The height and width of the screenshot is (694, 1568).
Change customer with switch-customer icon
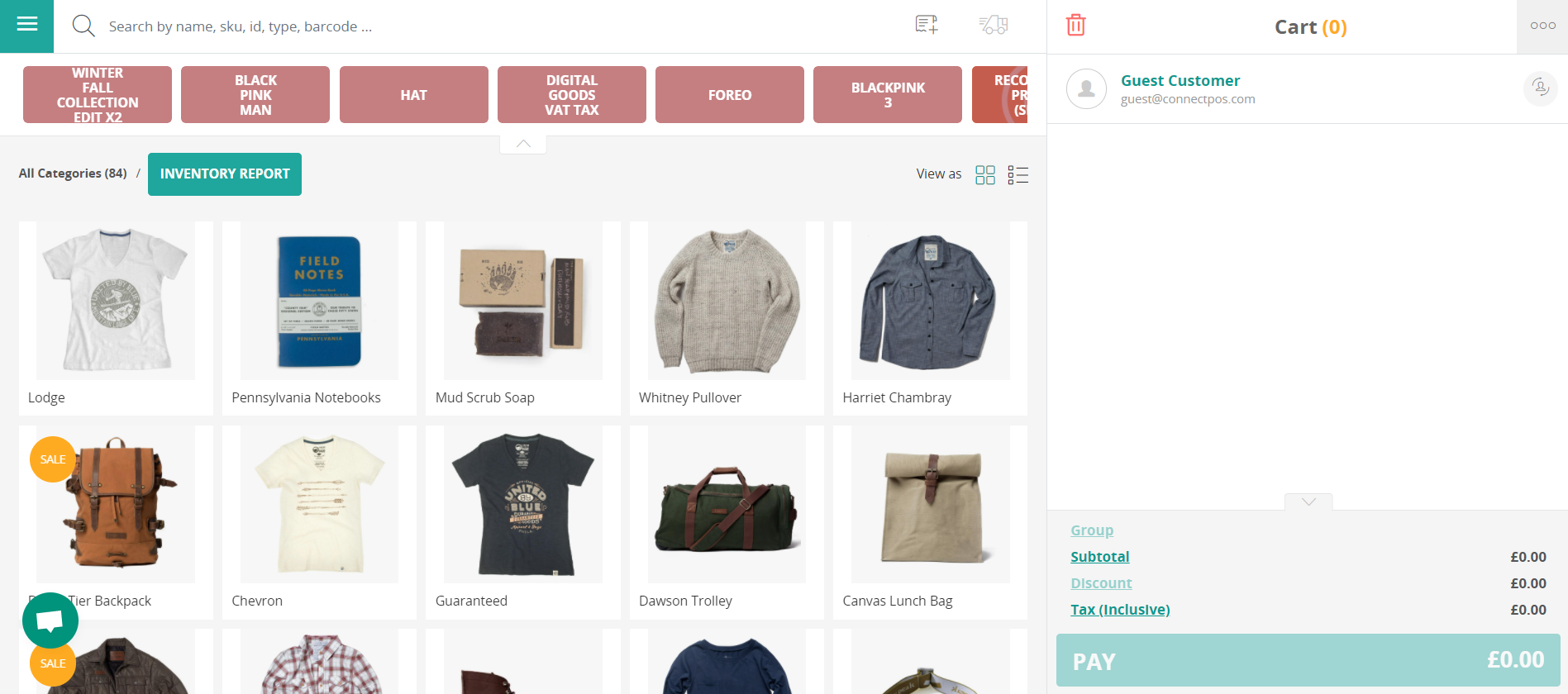[x=1540, y=88]
